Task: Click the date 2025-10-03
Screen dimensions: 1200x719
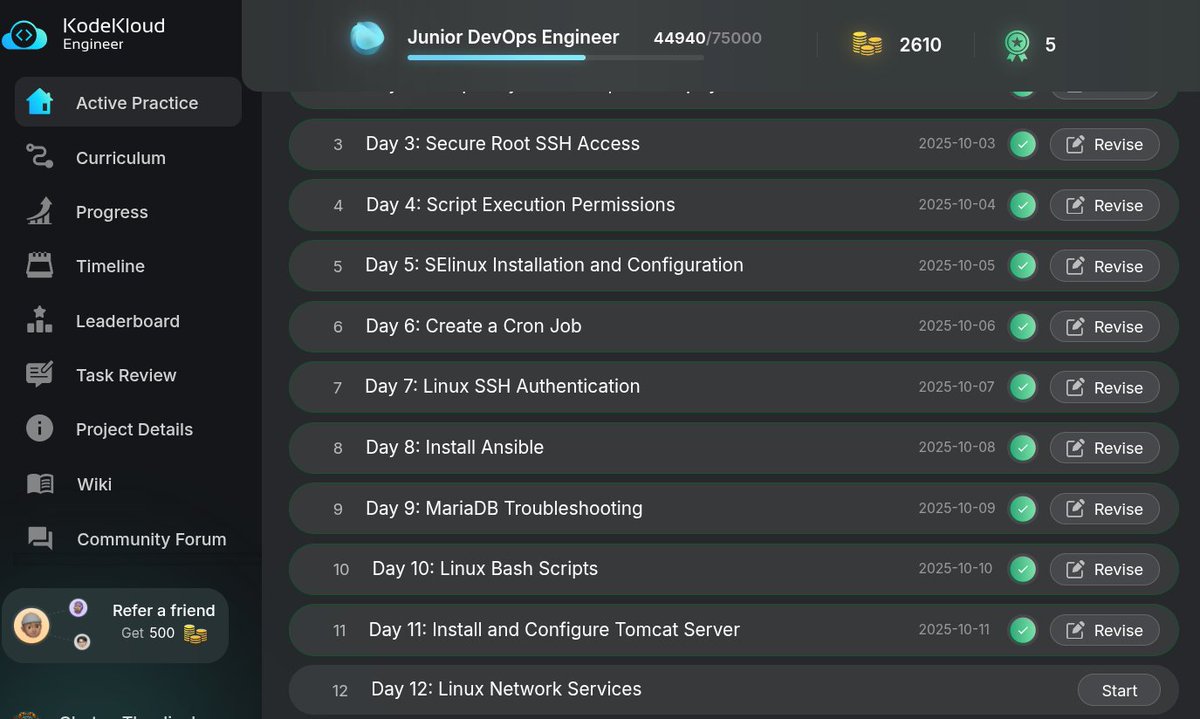Action: pyautogui.click(x=957, y=144)
